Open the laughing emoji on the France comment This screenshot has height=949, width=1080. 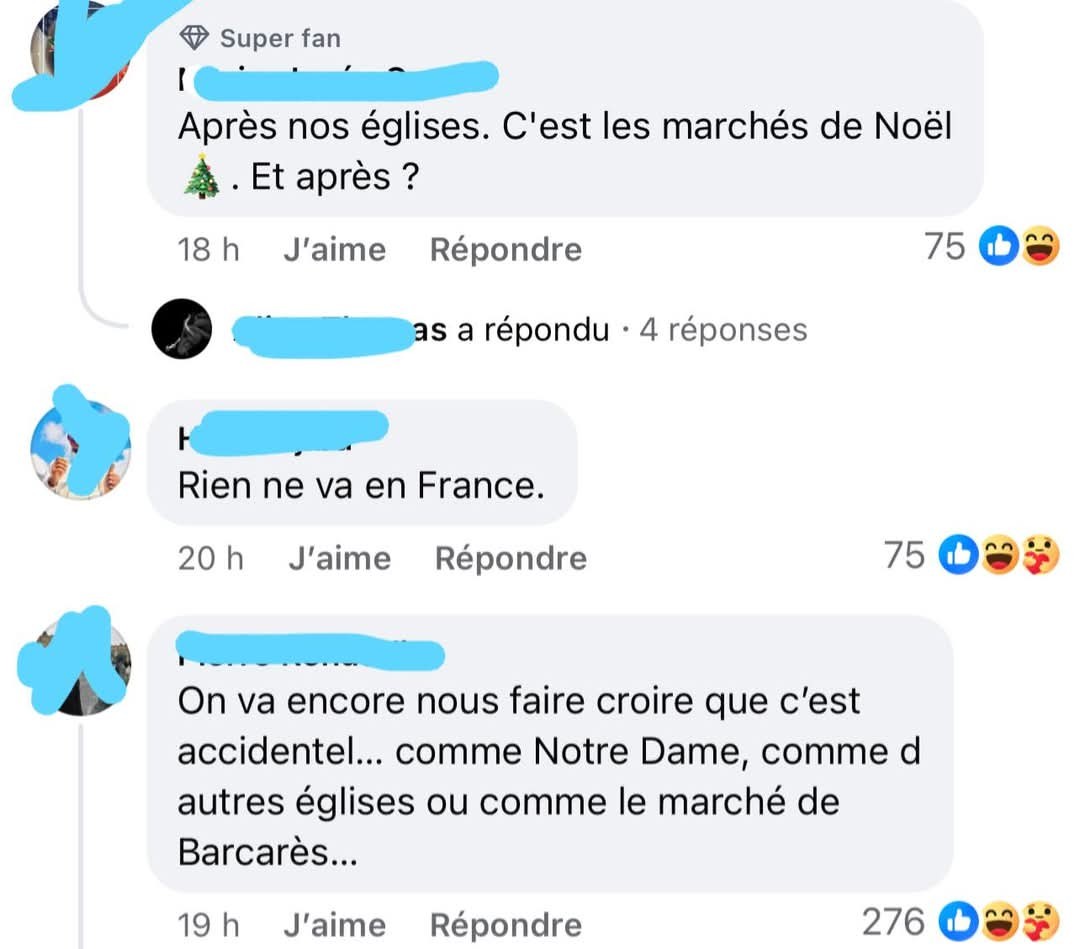click(x=999, y=554)
